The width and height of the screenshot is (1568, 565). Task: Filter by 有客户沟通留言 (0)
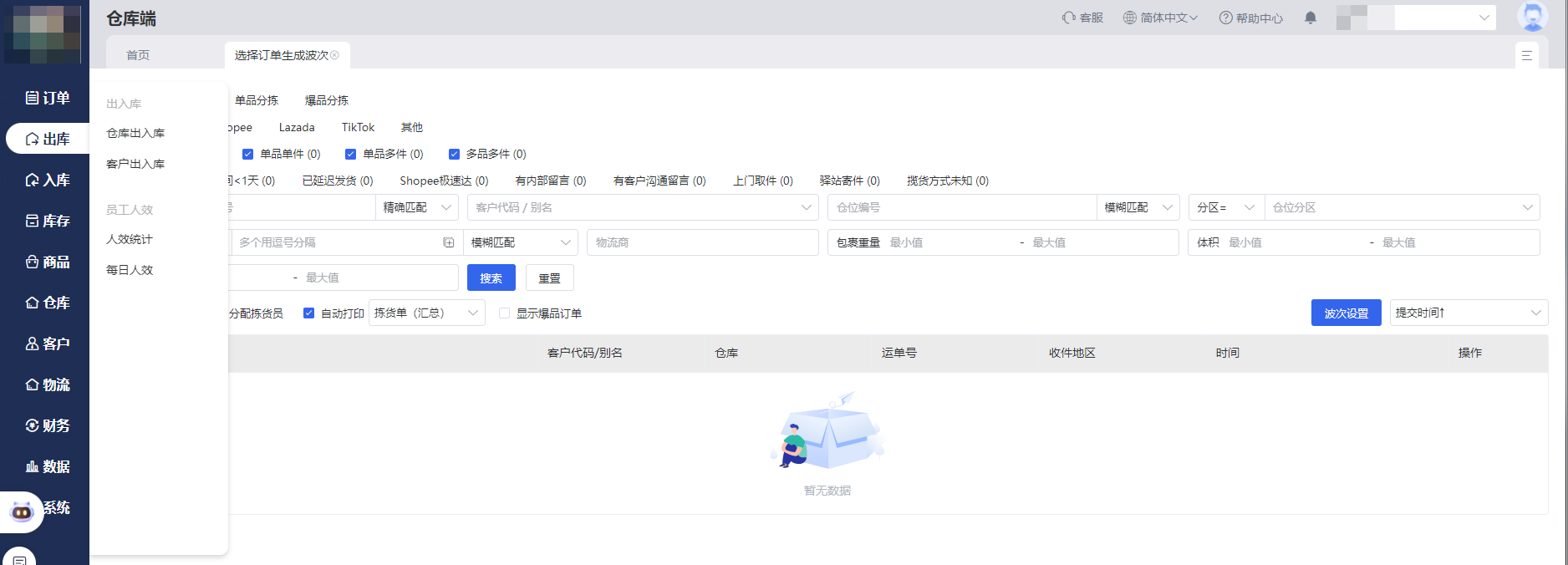659,181
